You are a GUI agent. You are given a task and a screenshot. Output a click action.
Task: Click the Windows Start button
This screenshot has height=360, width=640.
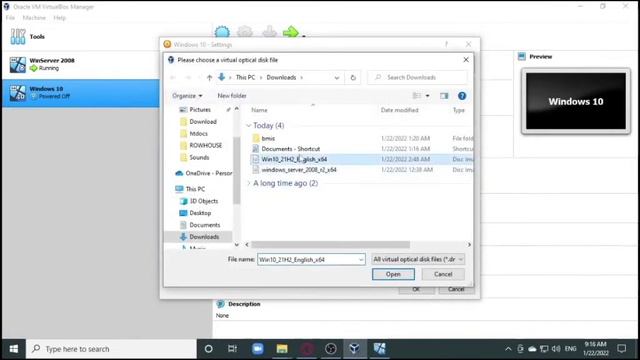tap(13, 349)
